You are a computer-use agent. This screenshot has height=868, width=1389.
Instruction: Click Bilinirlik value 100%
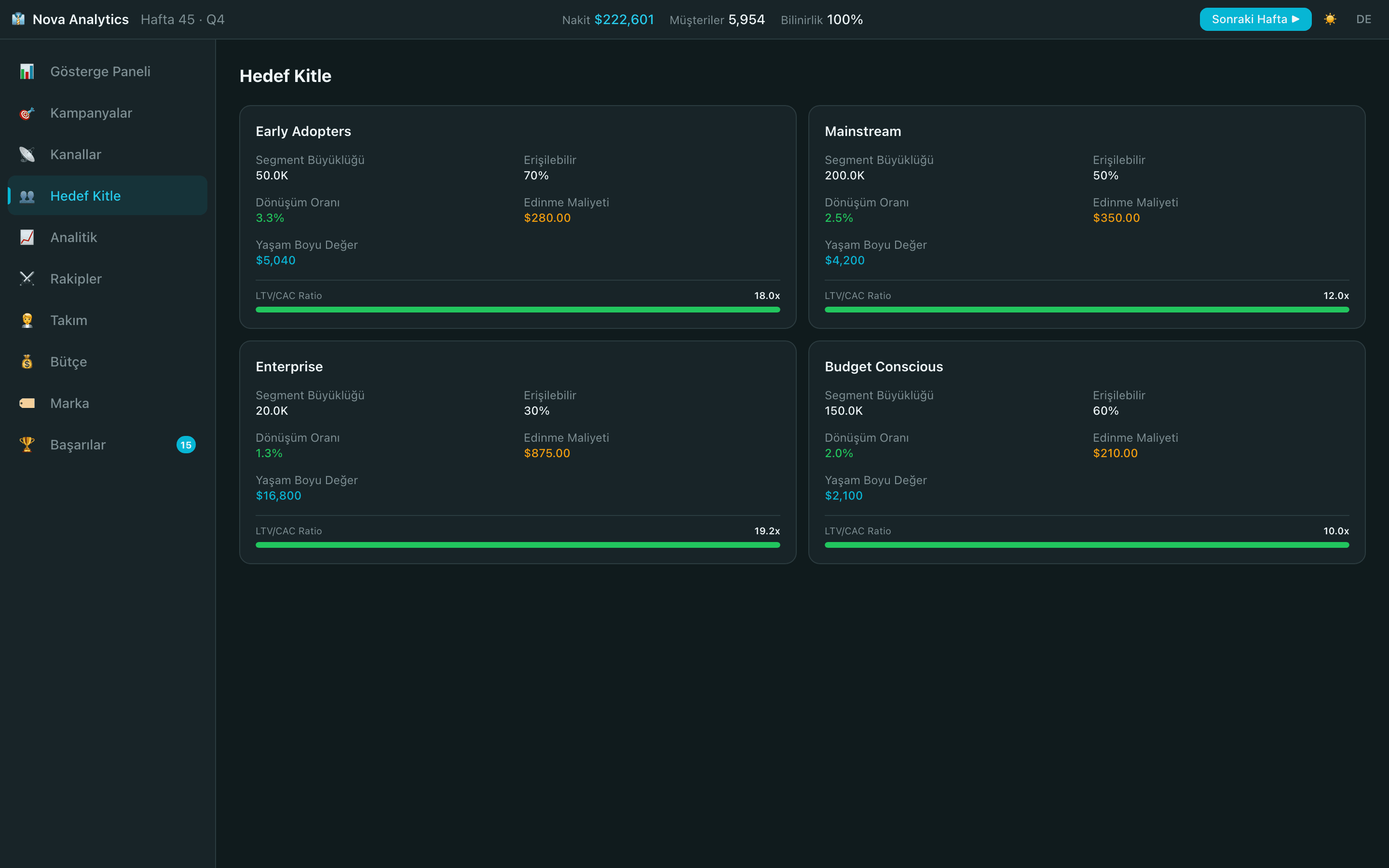[x=844, y=19]
